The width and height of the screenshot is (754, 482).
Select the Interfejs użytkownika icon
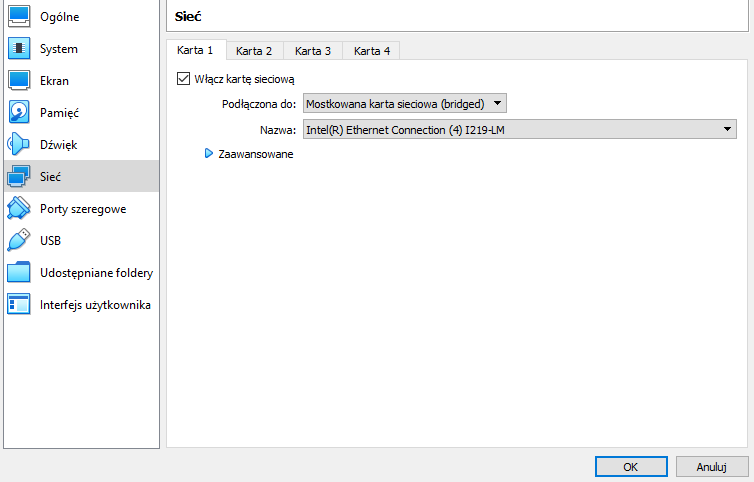19,304
